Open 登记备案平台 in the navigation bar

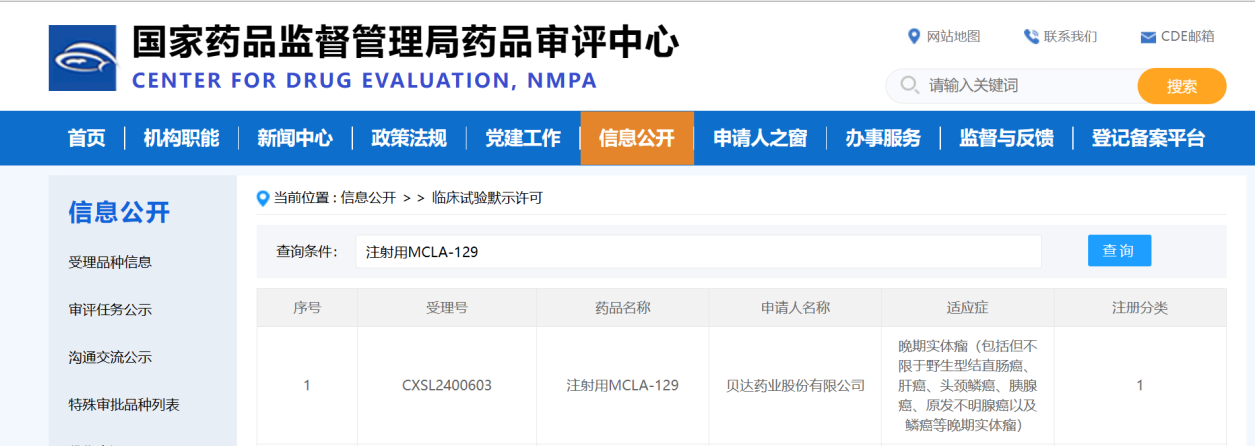(x=1148, y=139)
